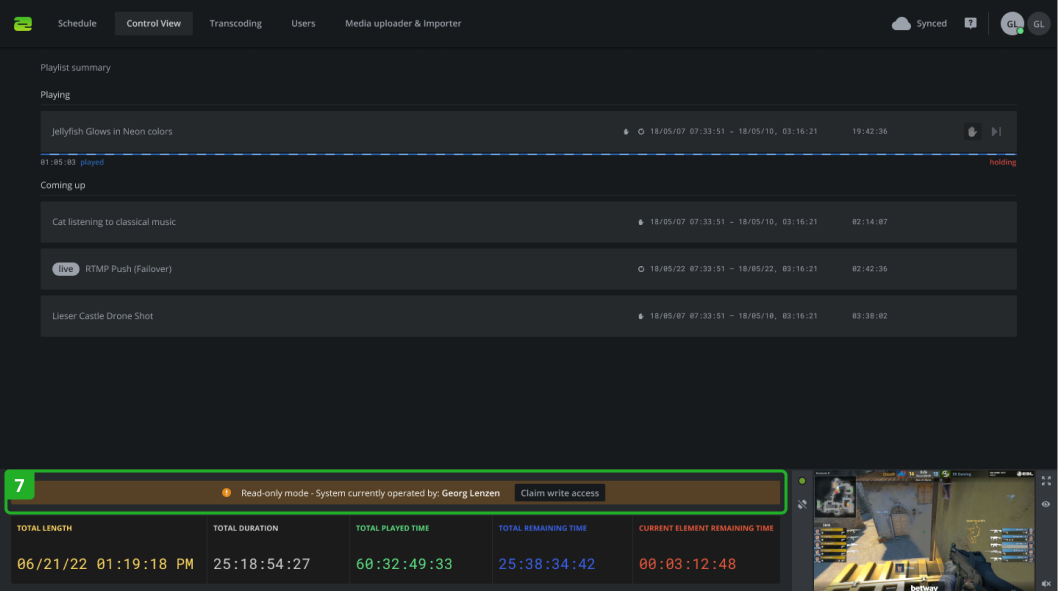1058x591 pixels.
Task: Click the dashed playback progress bar
Action: [x=528, y=154]
